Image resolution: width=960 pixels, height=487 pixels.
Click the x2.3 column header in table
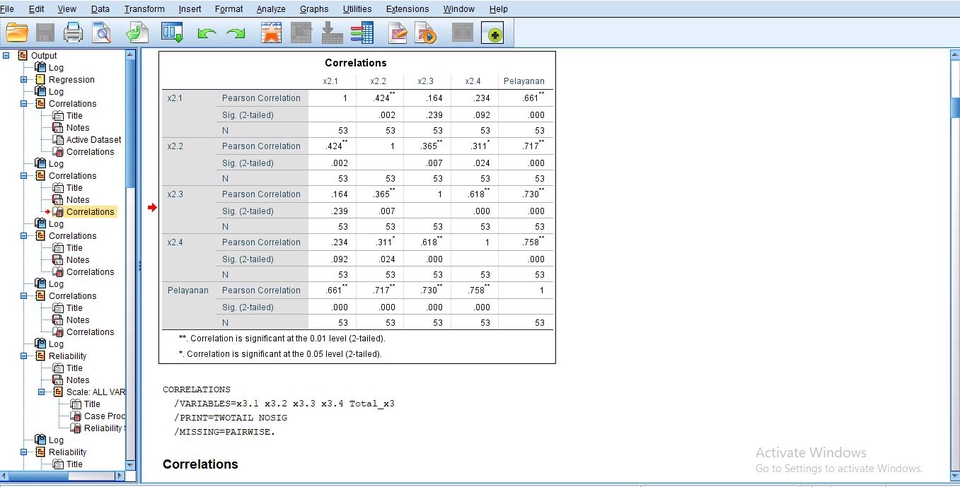coord(426,81)
